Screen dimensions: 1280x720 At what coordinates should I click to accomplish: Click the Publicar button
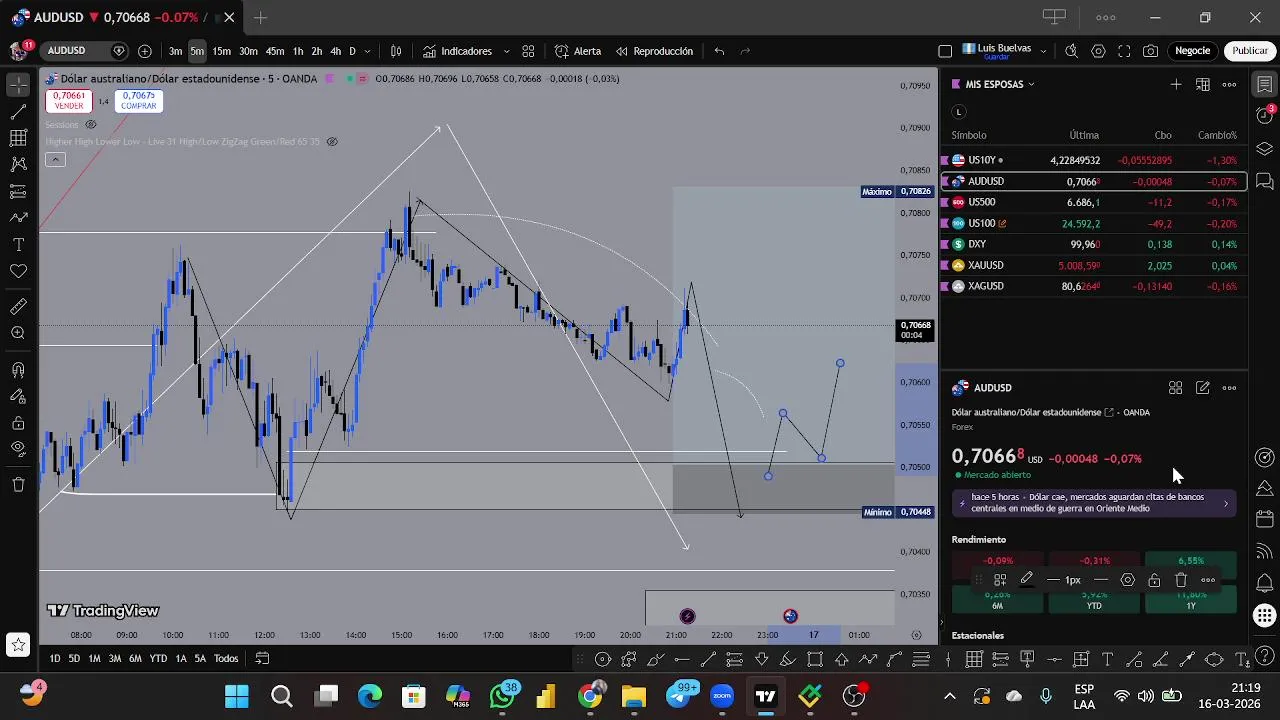coord(1250,51)
